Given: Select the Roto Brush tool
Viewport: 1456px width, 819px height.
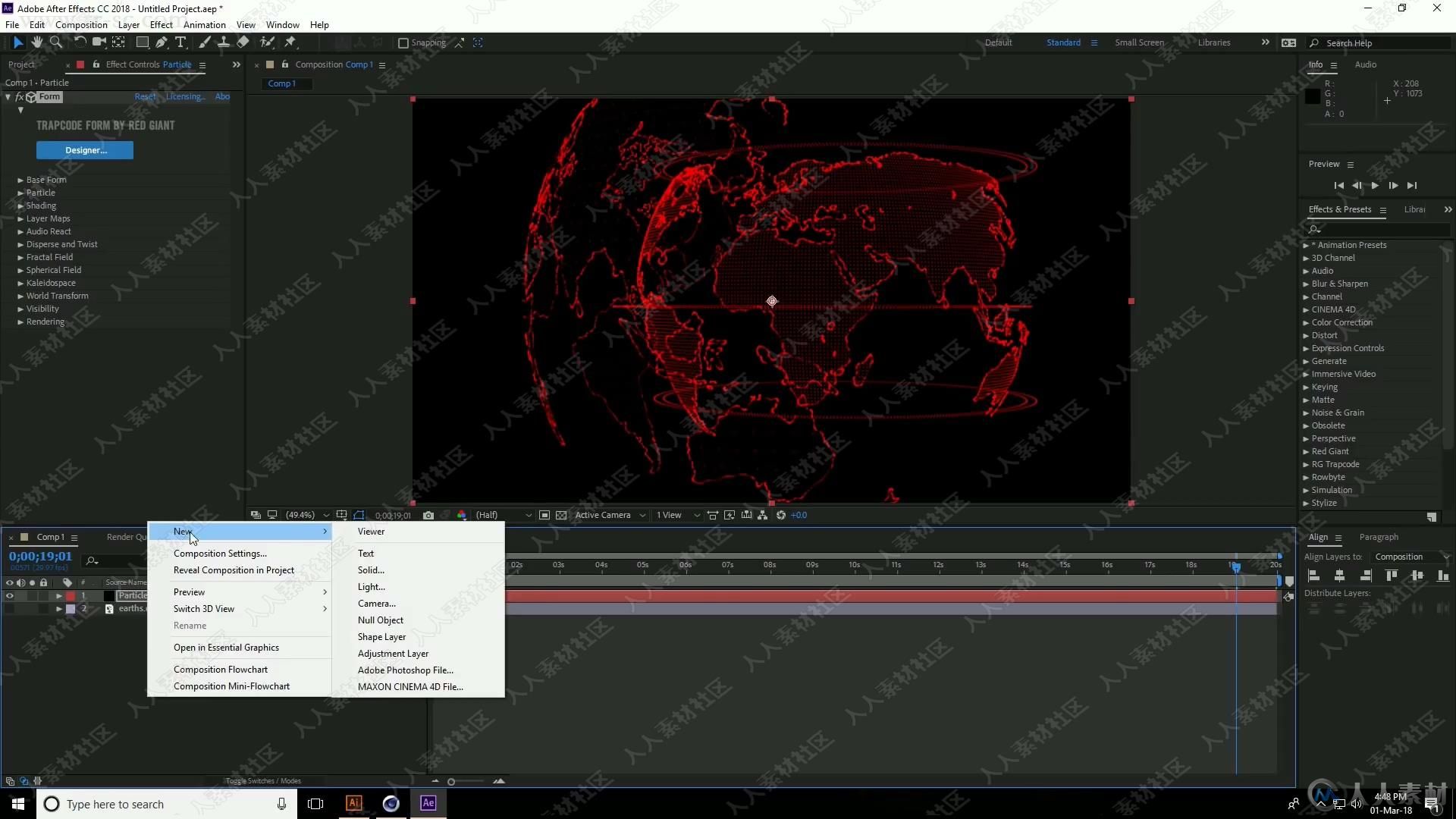Looking at the screenshot, I should (267, 42).
